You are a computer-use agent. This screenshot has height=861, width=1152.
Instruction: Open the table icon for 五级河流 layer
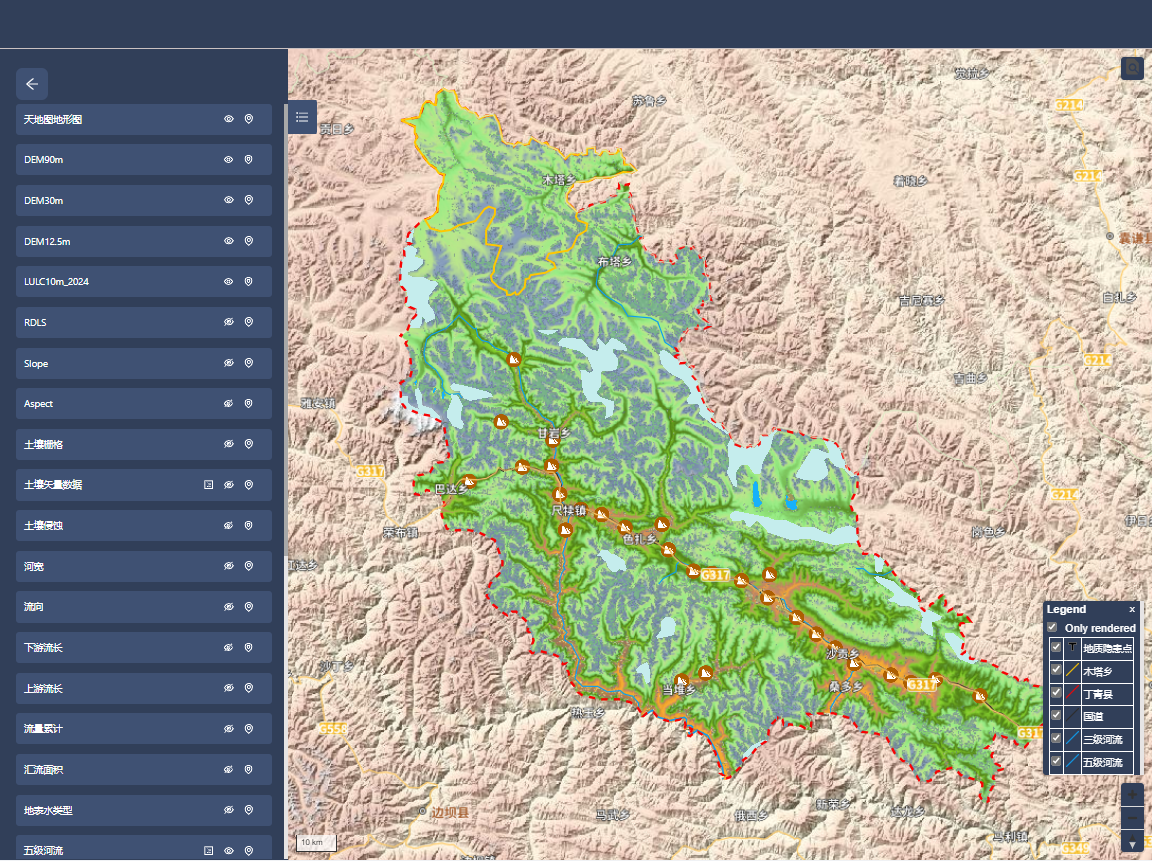(x=208, y=851)
